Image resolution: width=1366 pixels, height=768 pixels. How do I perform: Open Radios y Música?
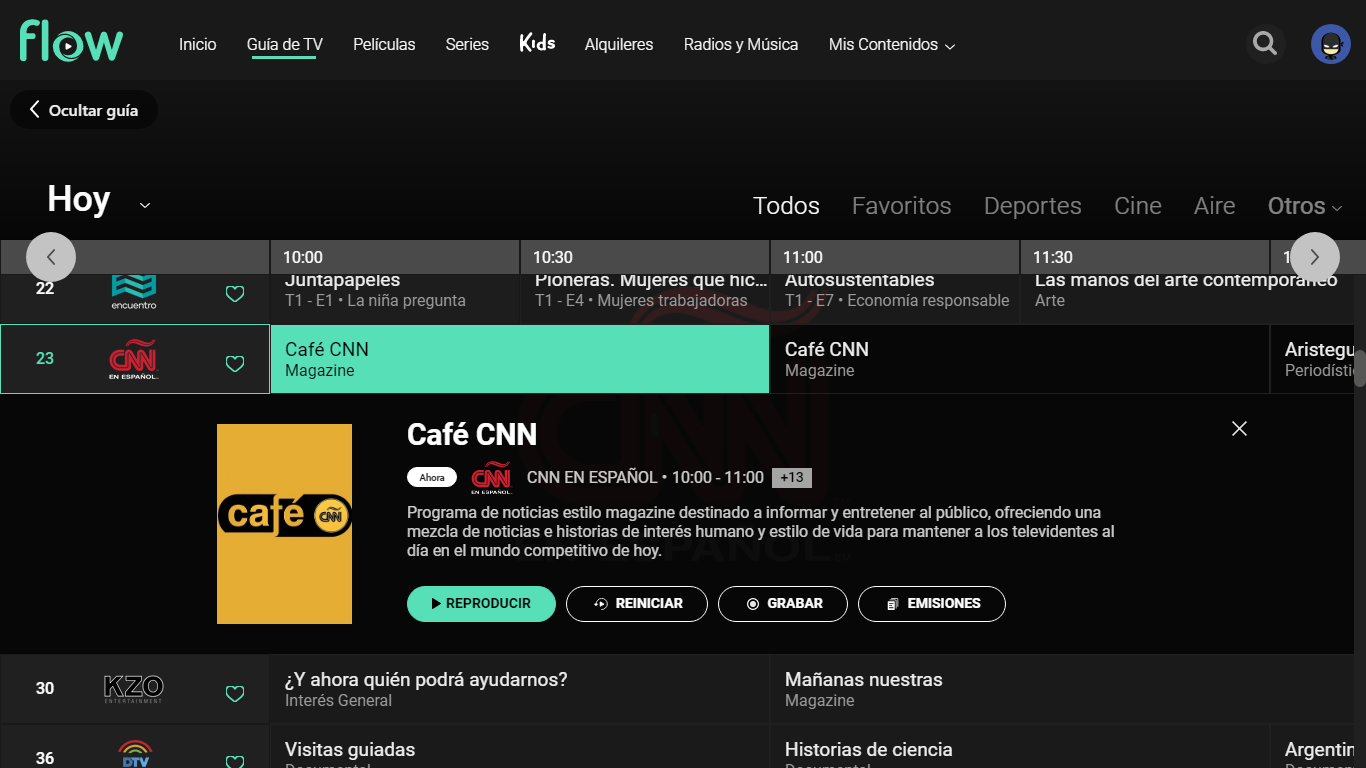click(741, 44)
